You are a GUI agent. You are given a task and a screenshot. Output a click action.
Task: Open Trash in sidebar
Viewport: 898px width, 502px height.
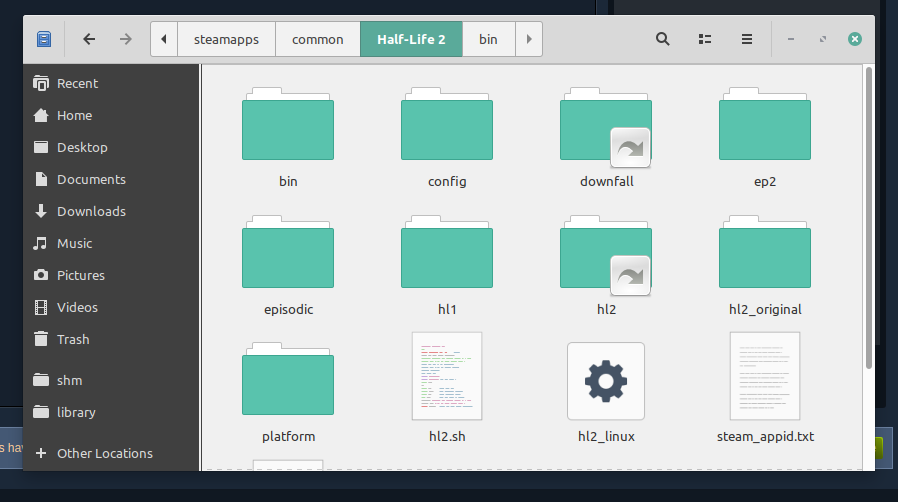pyautogui.click(x=111, y=340)
